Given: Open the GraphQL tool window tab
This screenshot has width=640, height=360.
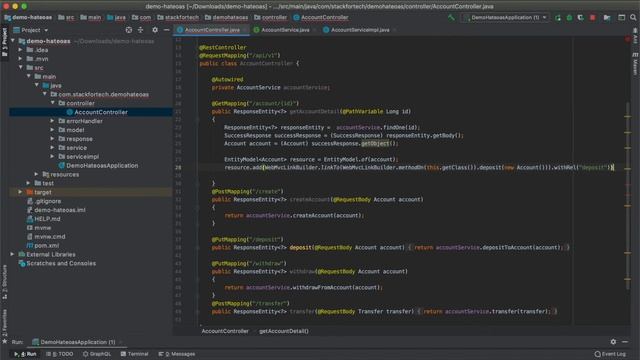Looking at the screenshot, I should 97,354.
